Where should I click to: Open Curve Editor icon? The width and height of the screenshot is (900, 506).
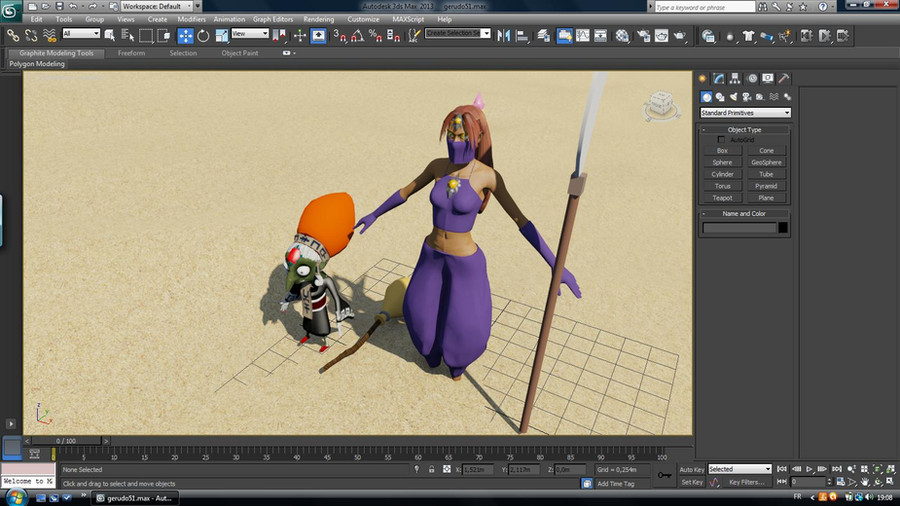pos(583,36)
